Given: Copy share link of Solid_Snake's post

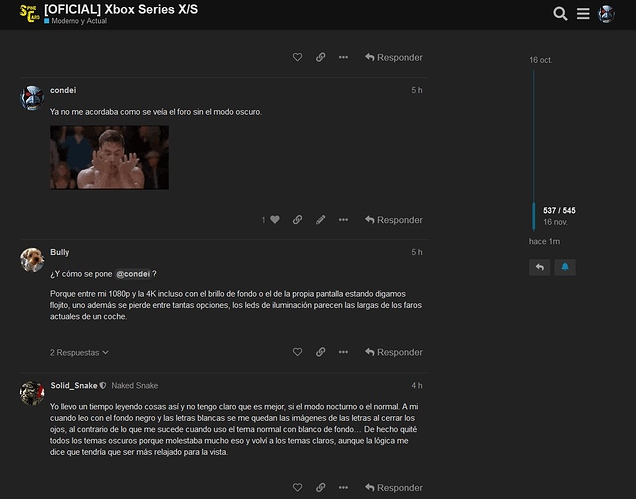Looking at the screenshot, I should (x=320, y=488).
